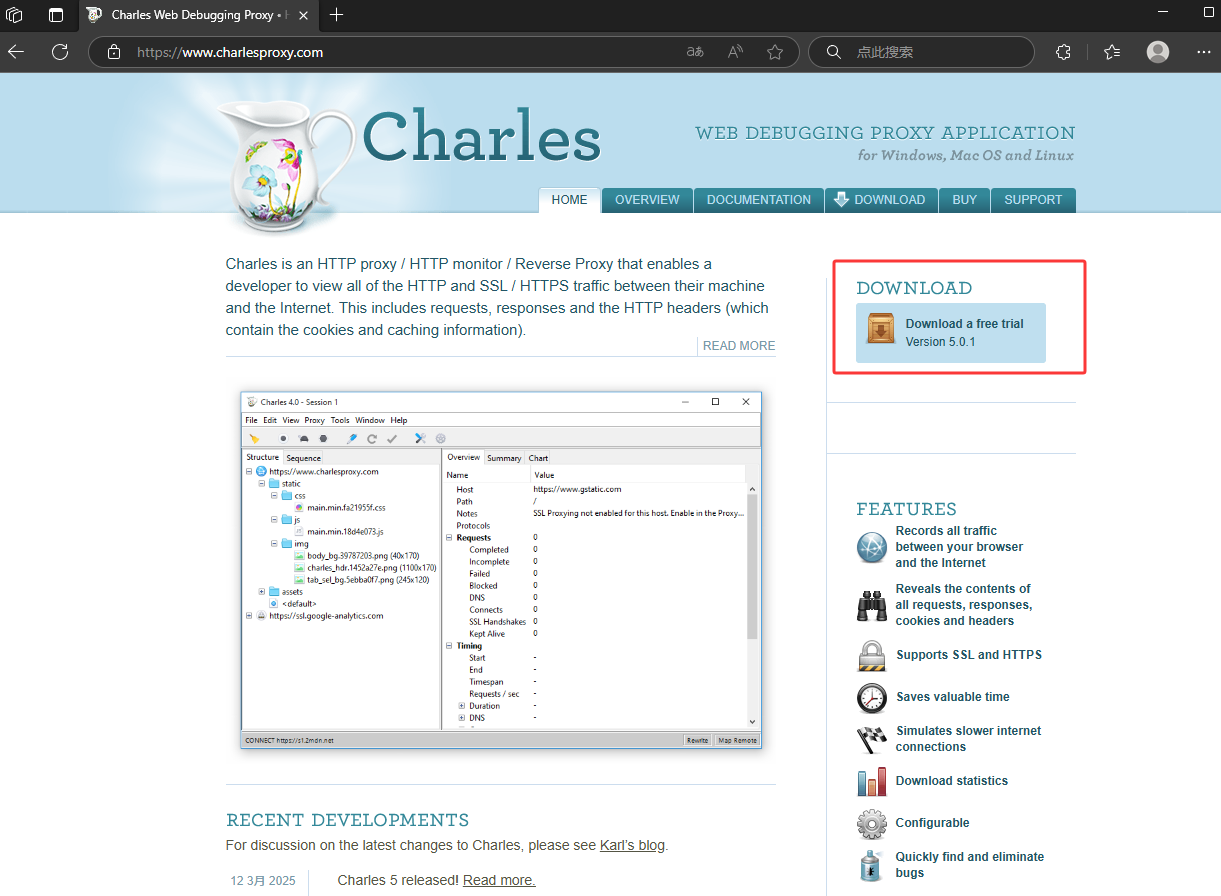Click Quickly find and eliminate bugs text
The width and height of the screenshot is (1221, 896).
tap(970, 865)
